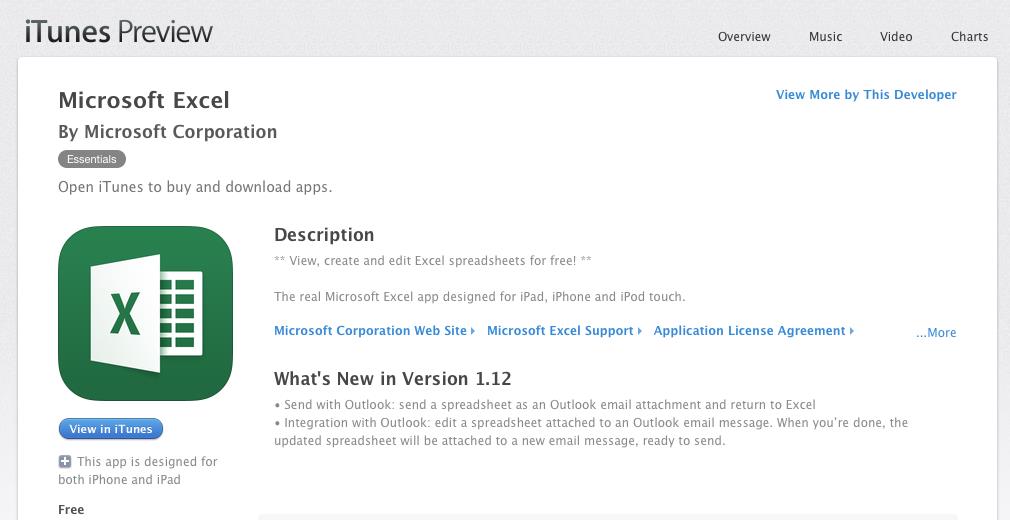Click the iTunes Preview logo

[x=119, y=32]
